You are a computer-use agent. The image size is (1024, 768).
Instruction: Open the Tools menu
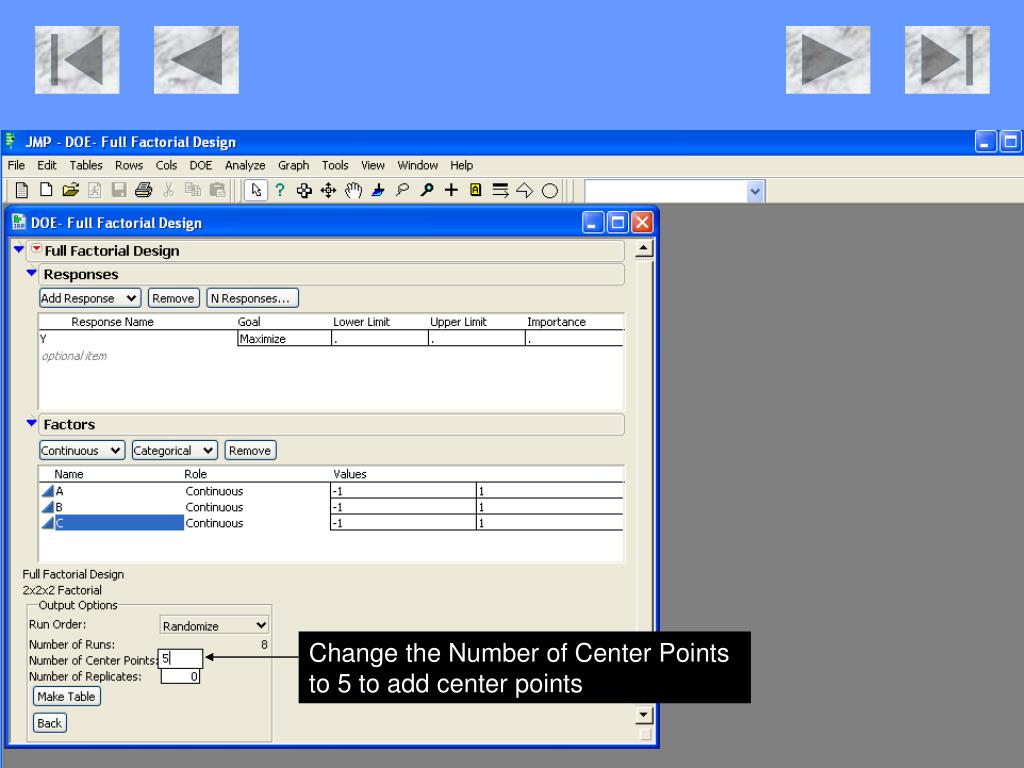335,165
